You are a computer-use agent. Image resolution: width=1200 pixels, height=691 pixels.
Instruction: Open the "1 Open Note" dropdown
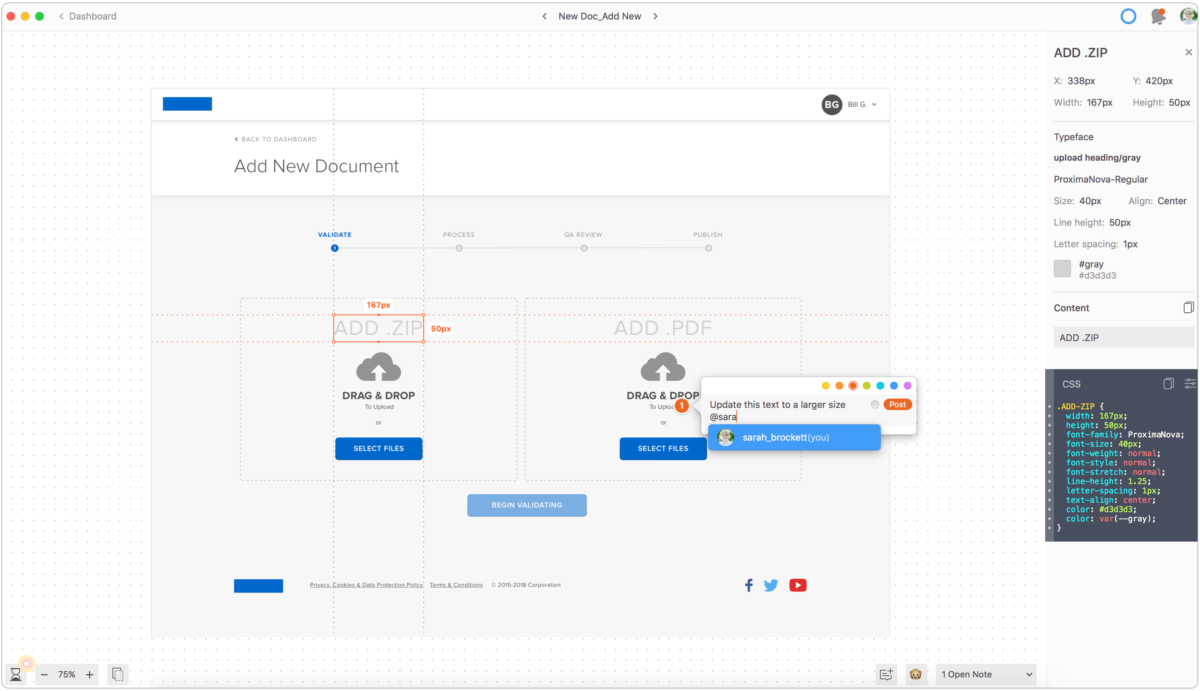pyautogui.click(x=985, y=674)
